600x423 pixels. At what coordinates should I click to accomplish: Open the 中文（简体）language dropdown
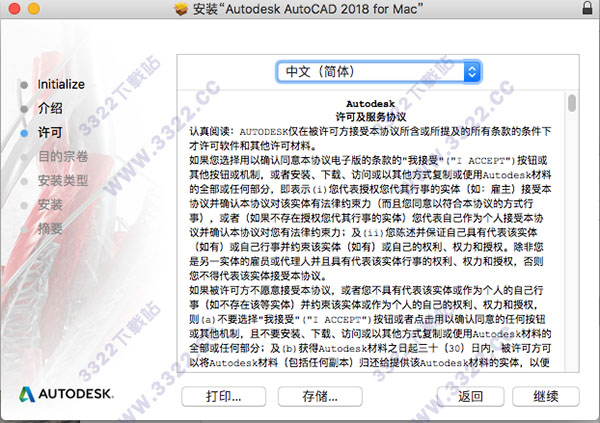click(378, 72)
